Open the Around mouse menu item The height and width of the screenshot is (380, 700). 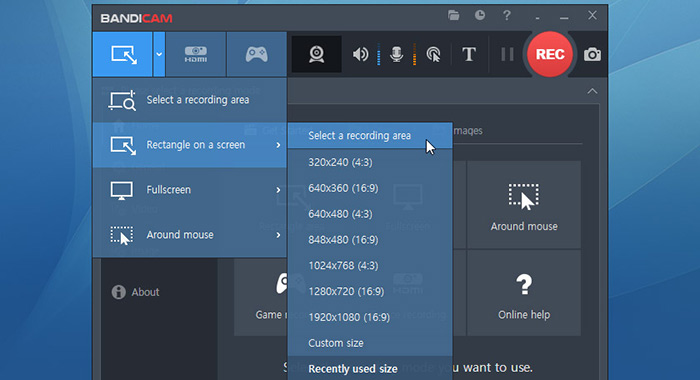tap(190, 235)
